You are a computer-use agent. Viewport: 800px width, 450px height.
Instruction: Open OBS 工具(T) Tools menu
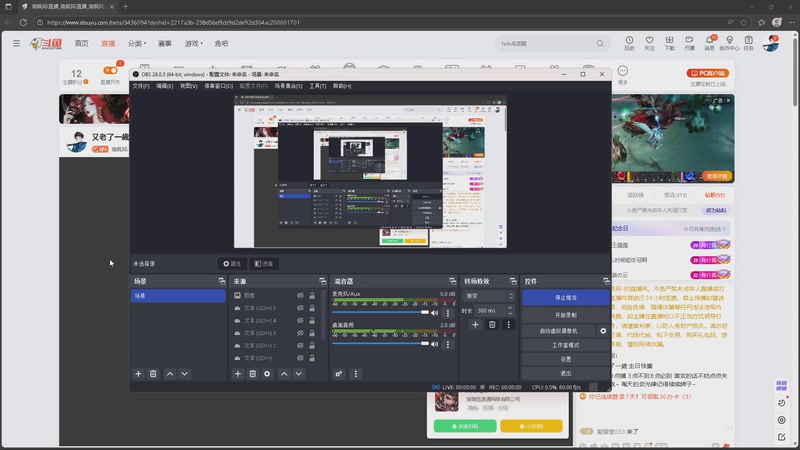click(x=317, y=86)
